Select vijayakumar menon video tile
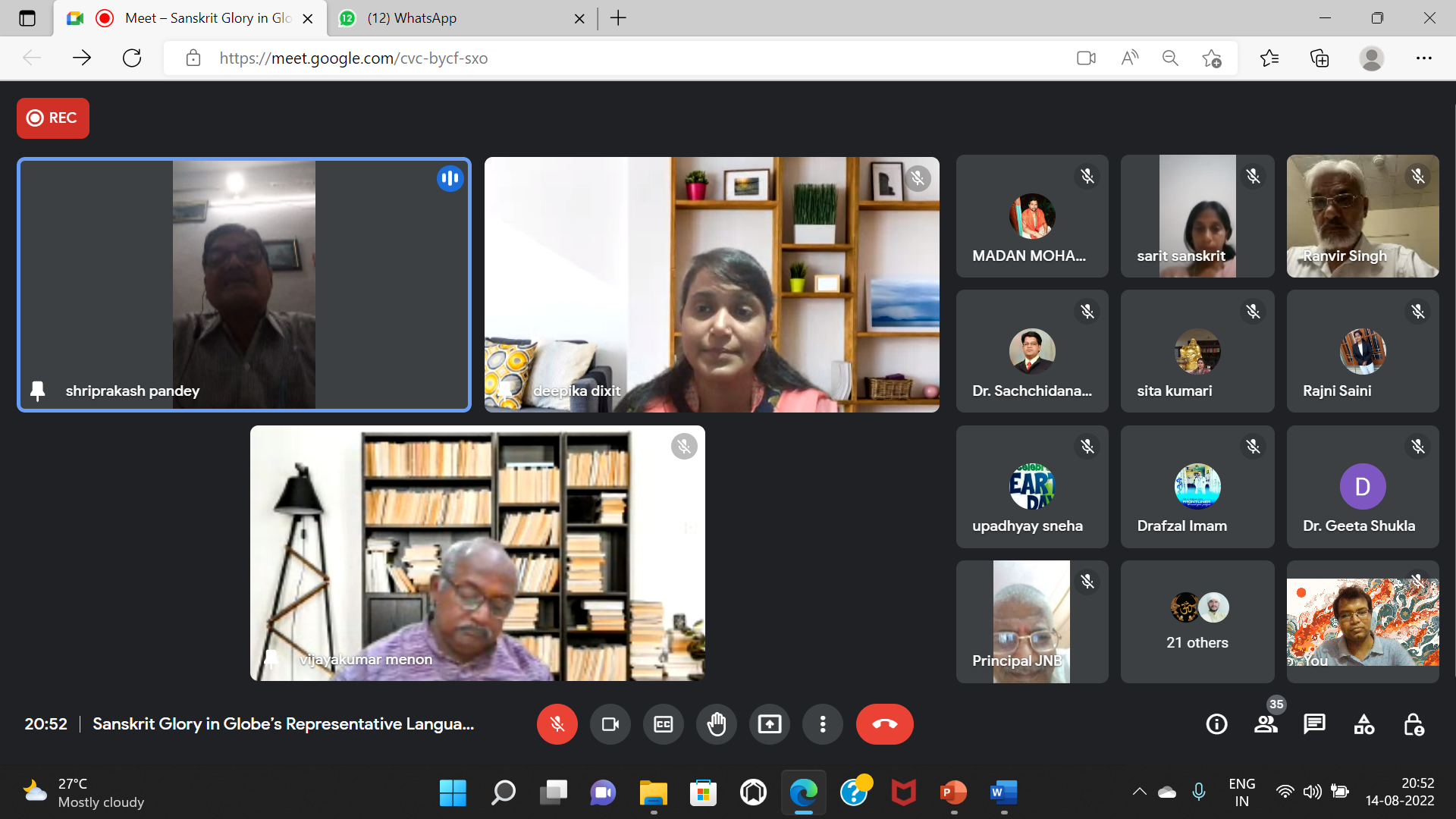Image resolution: width=1456 pixels, height=819 pixels. [477, 553]
